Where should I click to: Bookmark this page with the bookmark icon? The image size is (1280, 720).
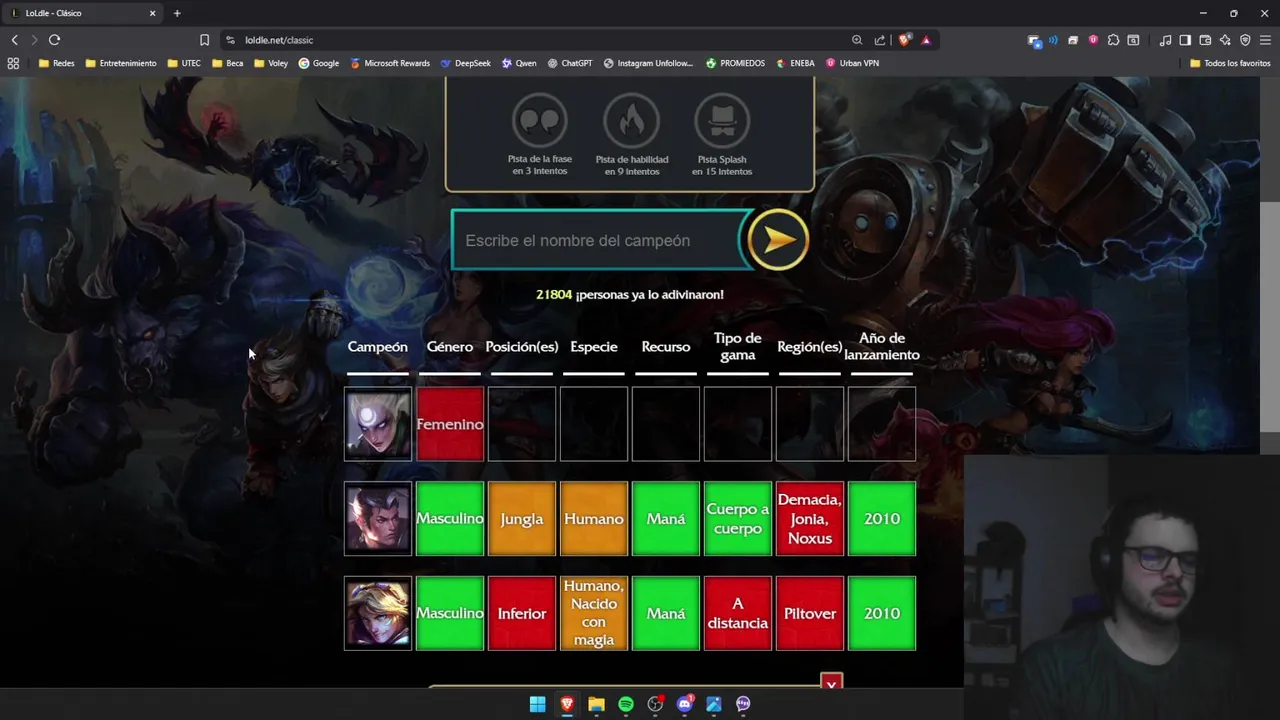pos(204,40)
